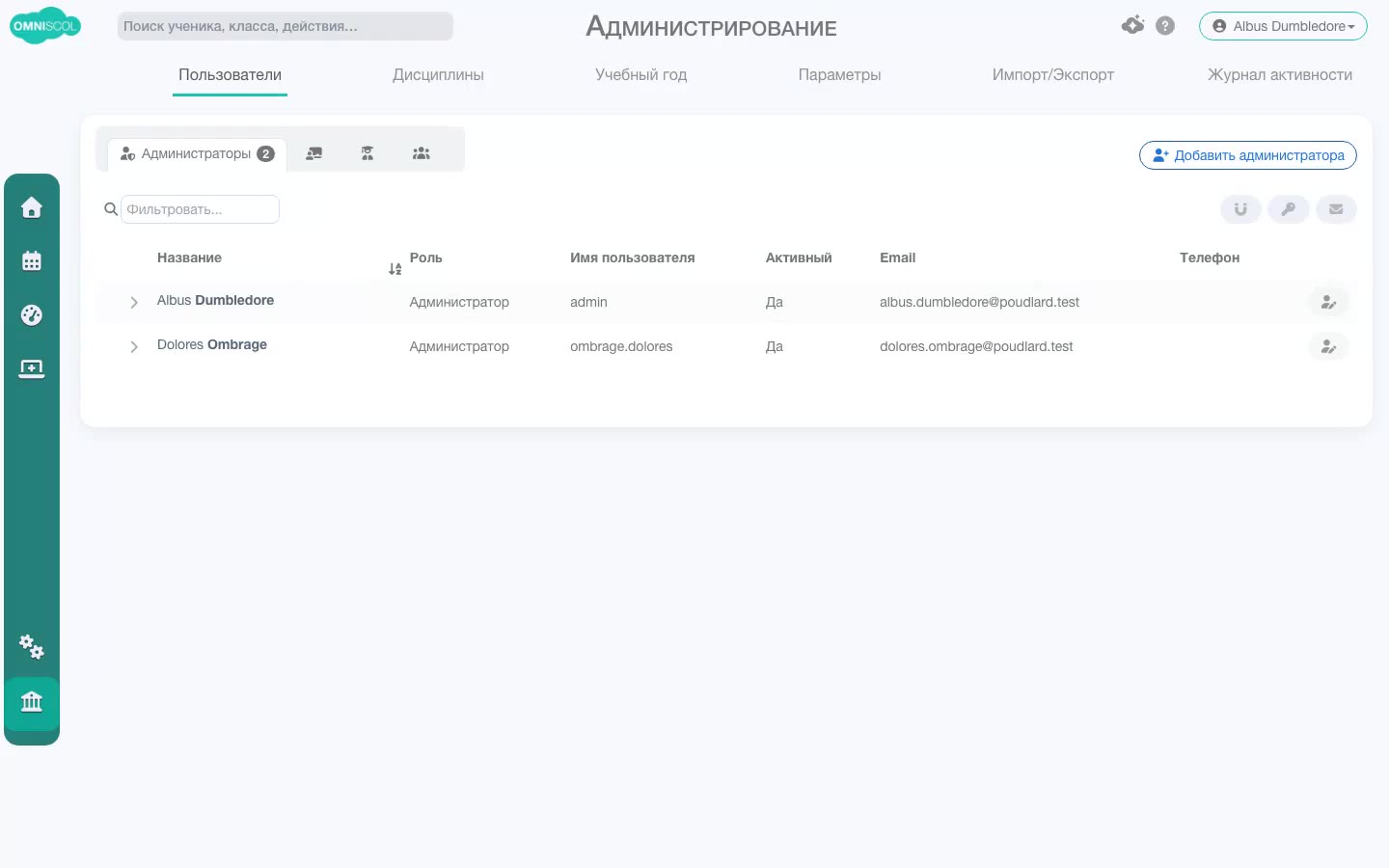The width and height of the screenshot is (1389, 868).
Task: Open the help question mark icon
Action: [x=1165, y=26]
